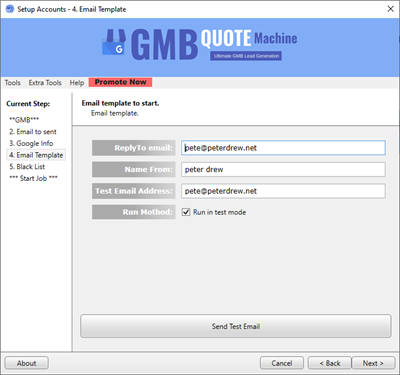
Task: Close the Setup Accounts window
Action: [390, 9]
